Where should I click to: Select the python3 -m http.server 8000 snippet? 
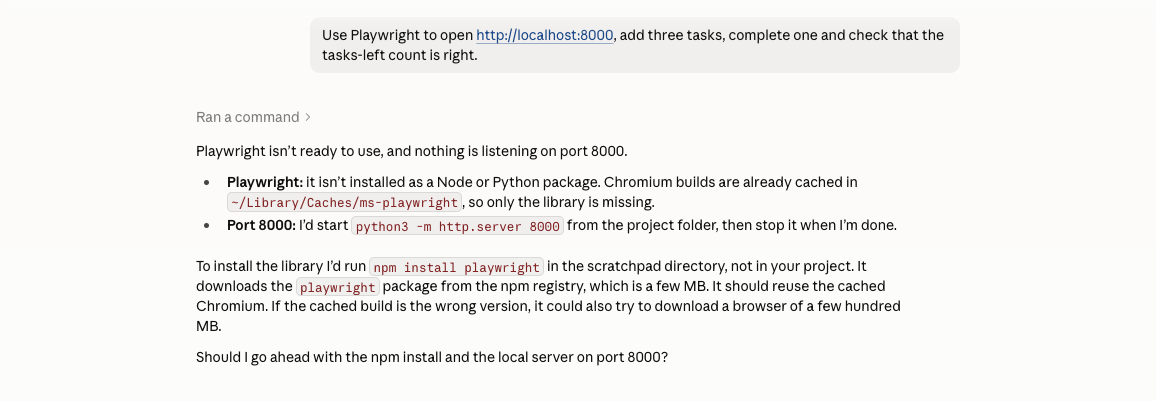458,226
